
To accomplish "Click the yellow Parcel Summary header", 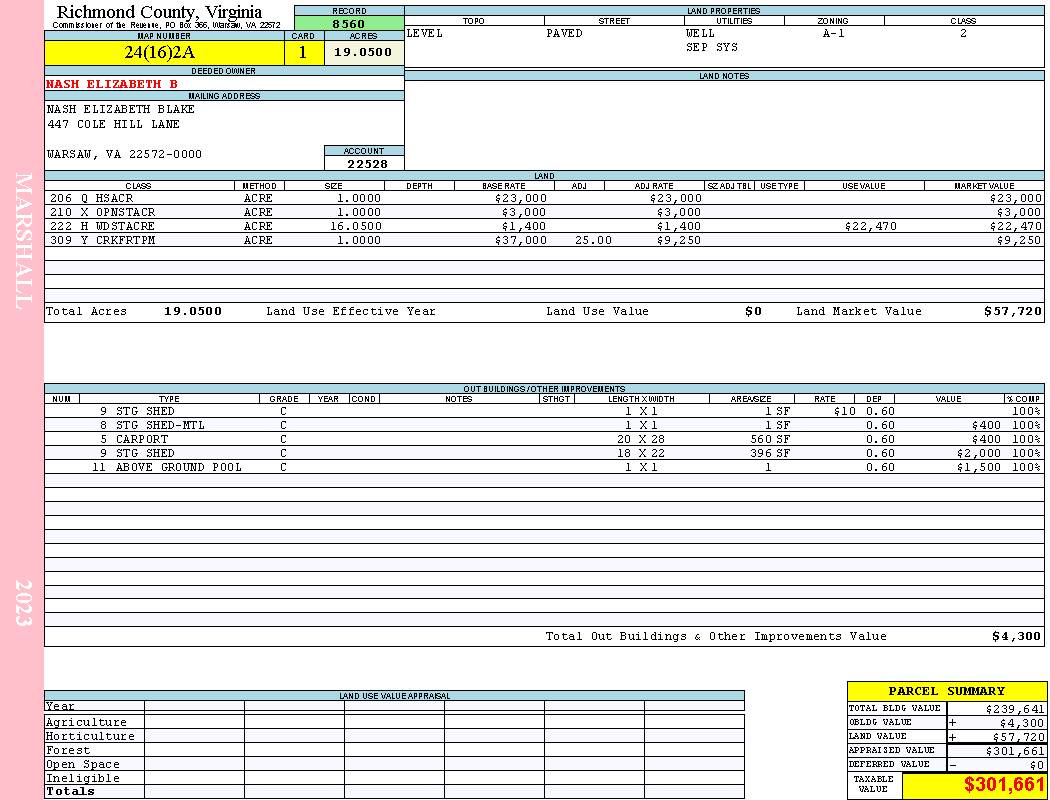I will pos(947,691).
